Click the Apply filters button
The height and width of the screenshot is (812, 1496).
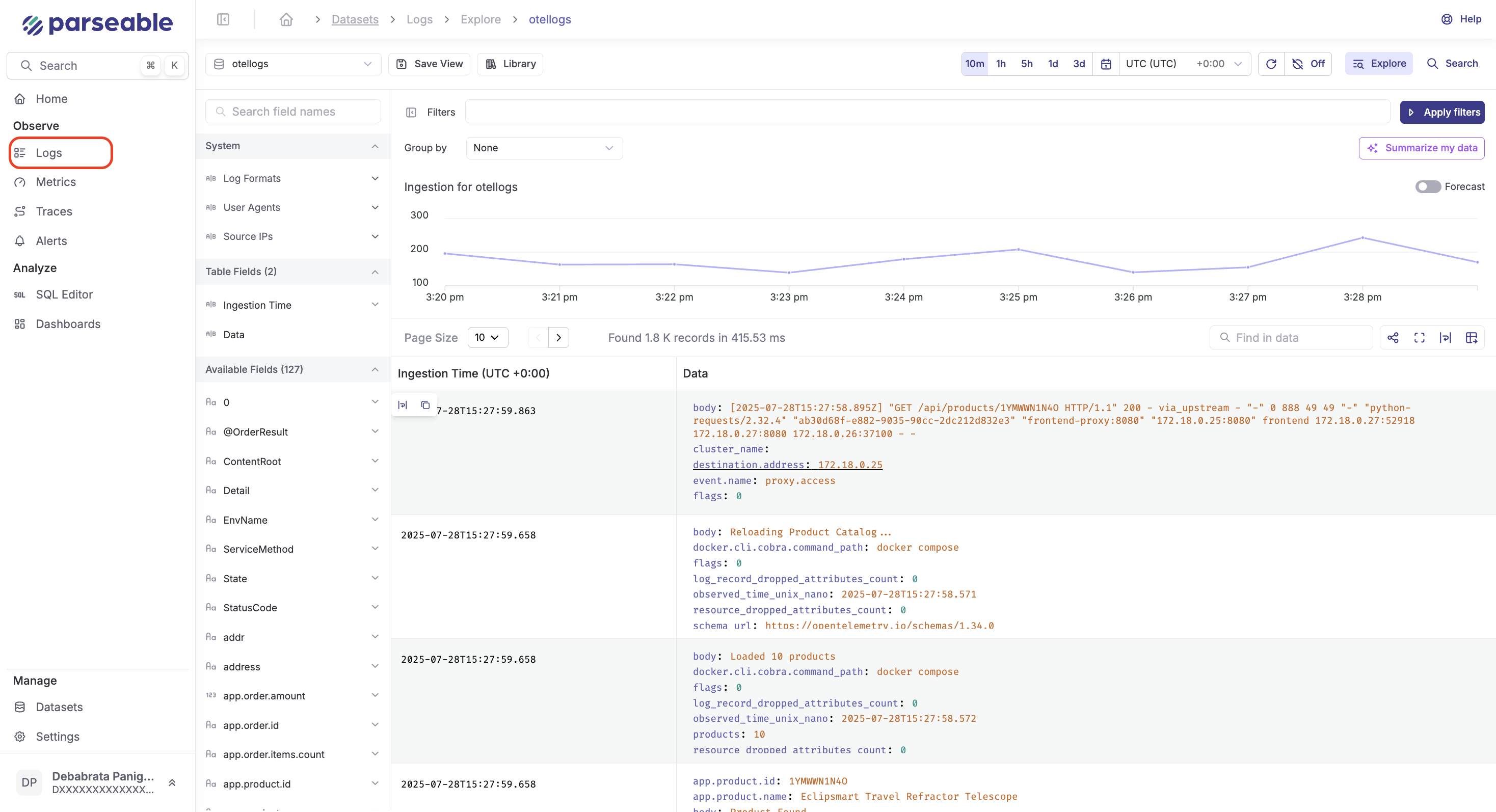1442,112
